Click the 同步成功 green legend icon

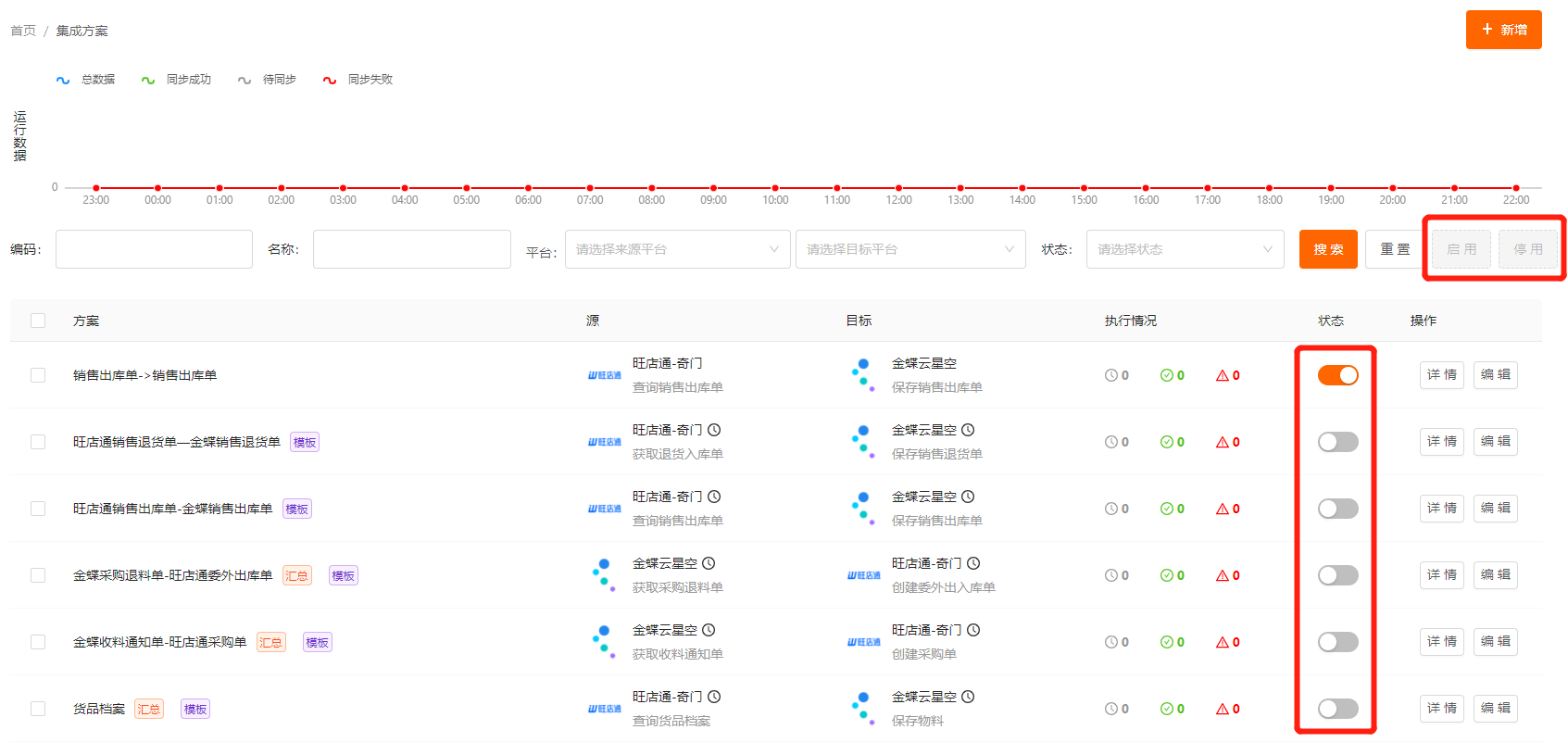click(x=148, y=81)
